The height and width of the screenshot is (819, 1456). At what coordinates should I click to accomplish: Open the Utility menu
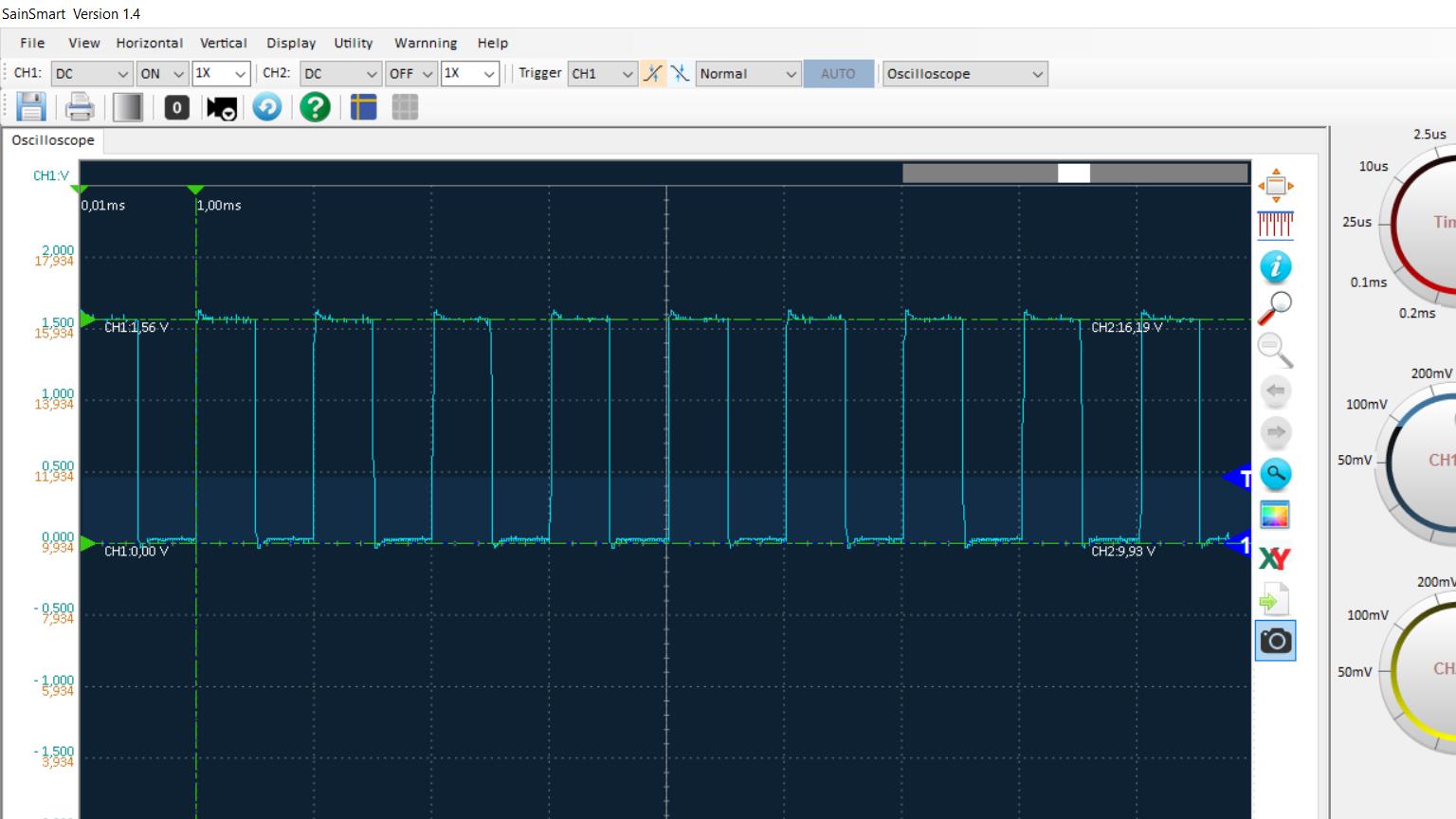point(353,43)
